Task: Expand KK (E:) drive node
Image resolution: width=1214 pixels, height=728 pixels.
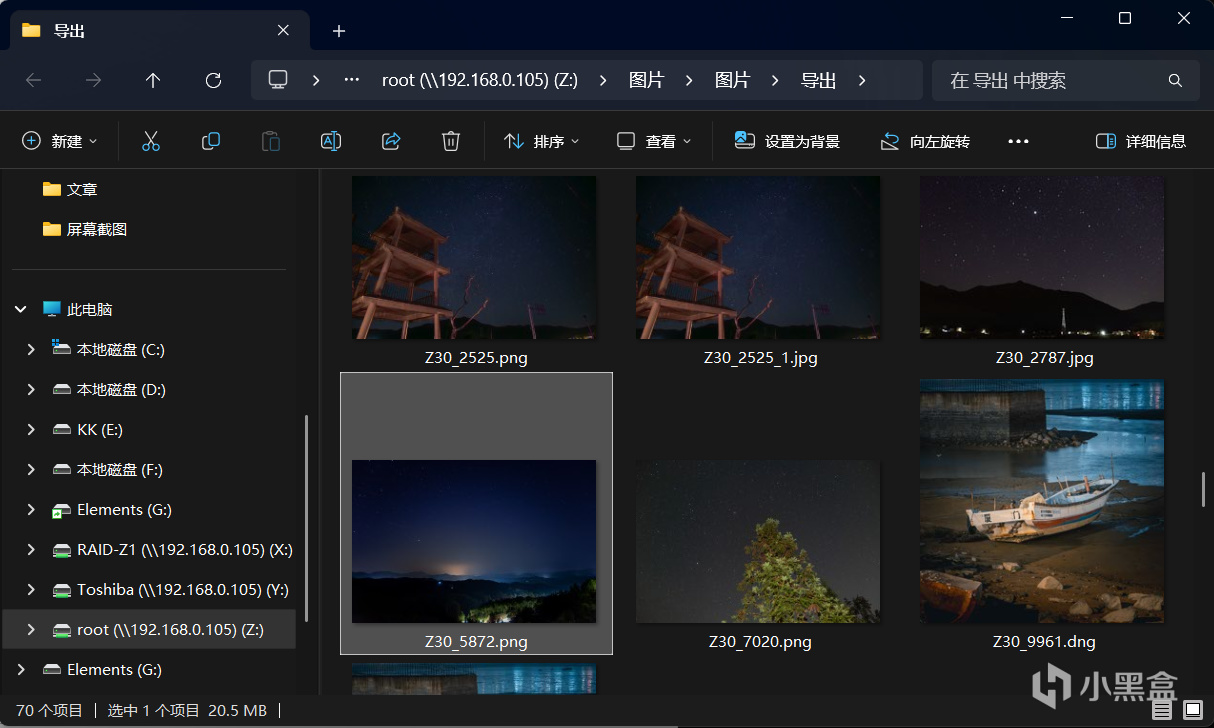Action: tap(31, 430)
